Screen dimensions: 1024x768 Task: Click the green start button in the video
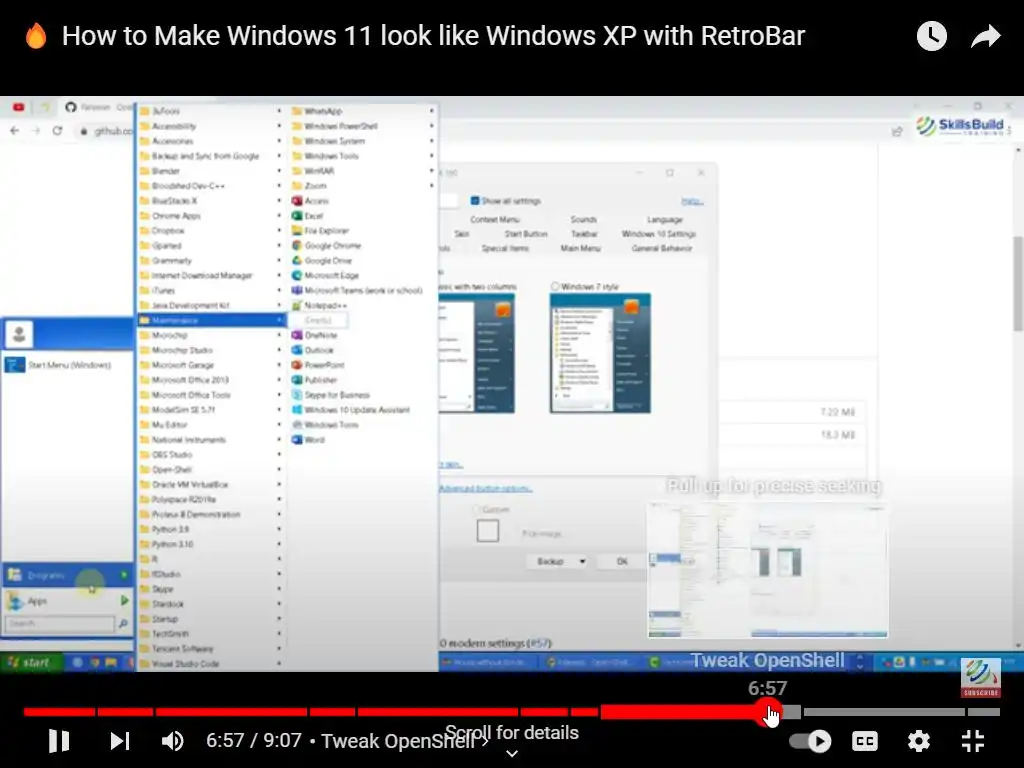pos(31,662)
